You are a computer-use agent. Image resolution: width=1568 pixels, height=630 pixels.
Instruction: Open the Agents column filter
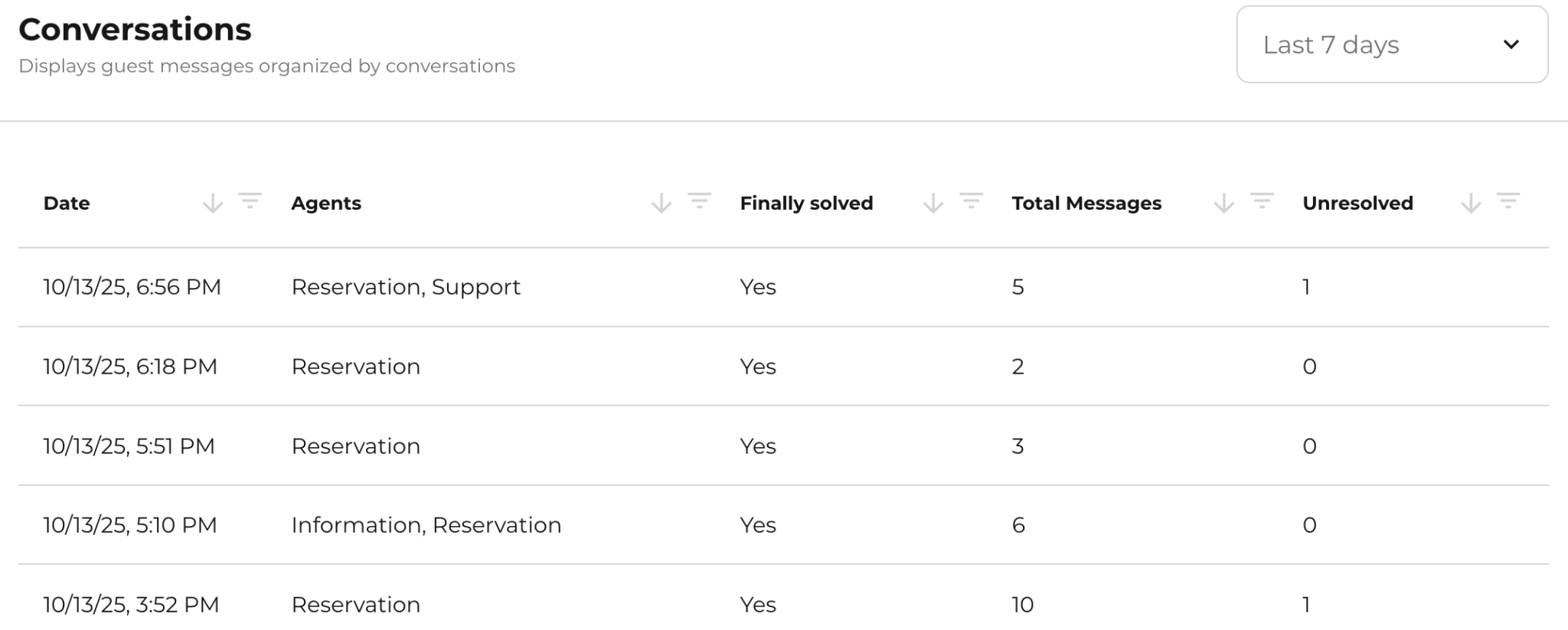click(699, 202)
